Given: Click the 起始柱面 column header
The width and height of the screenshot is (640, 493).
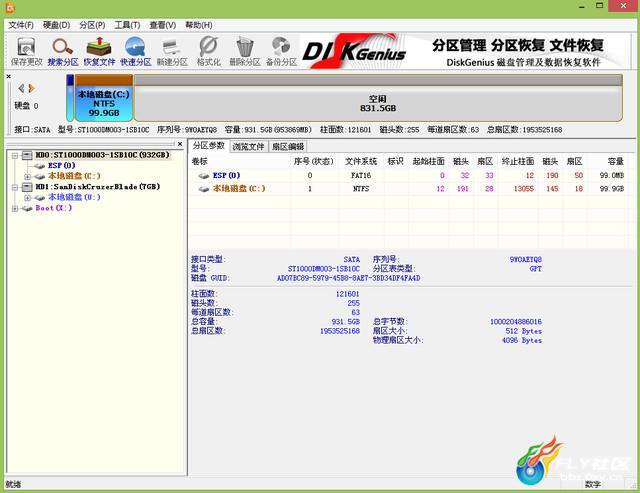Looking at the screenshot, I should pos(428,162).
